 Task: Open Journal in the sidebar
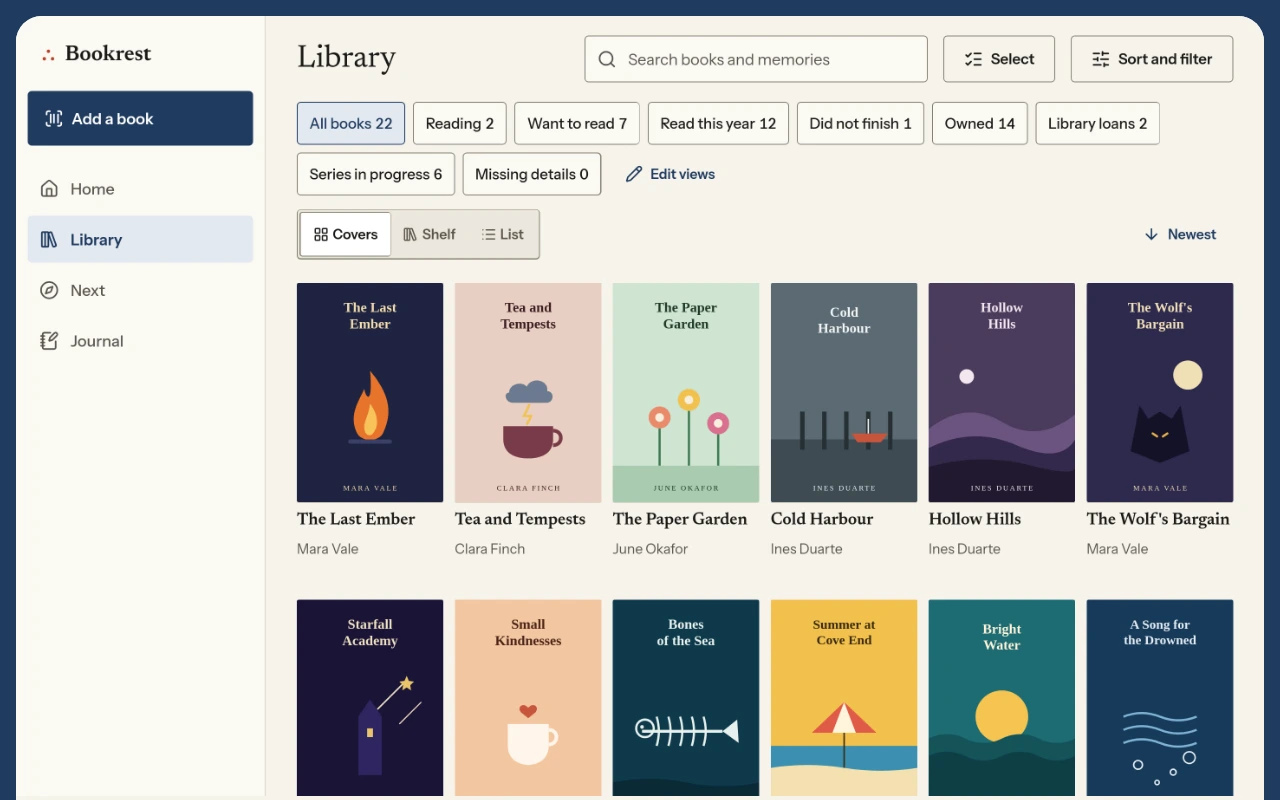140,341
